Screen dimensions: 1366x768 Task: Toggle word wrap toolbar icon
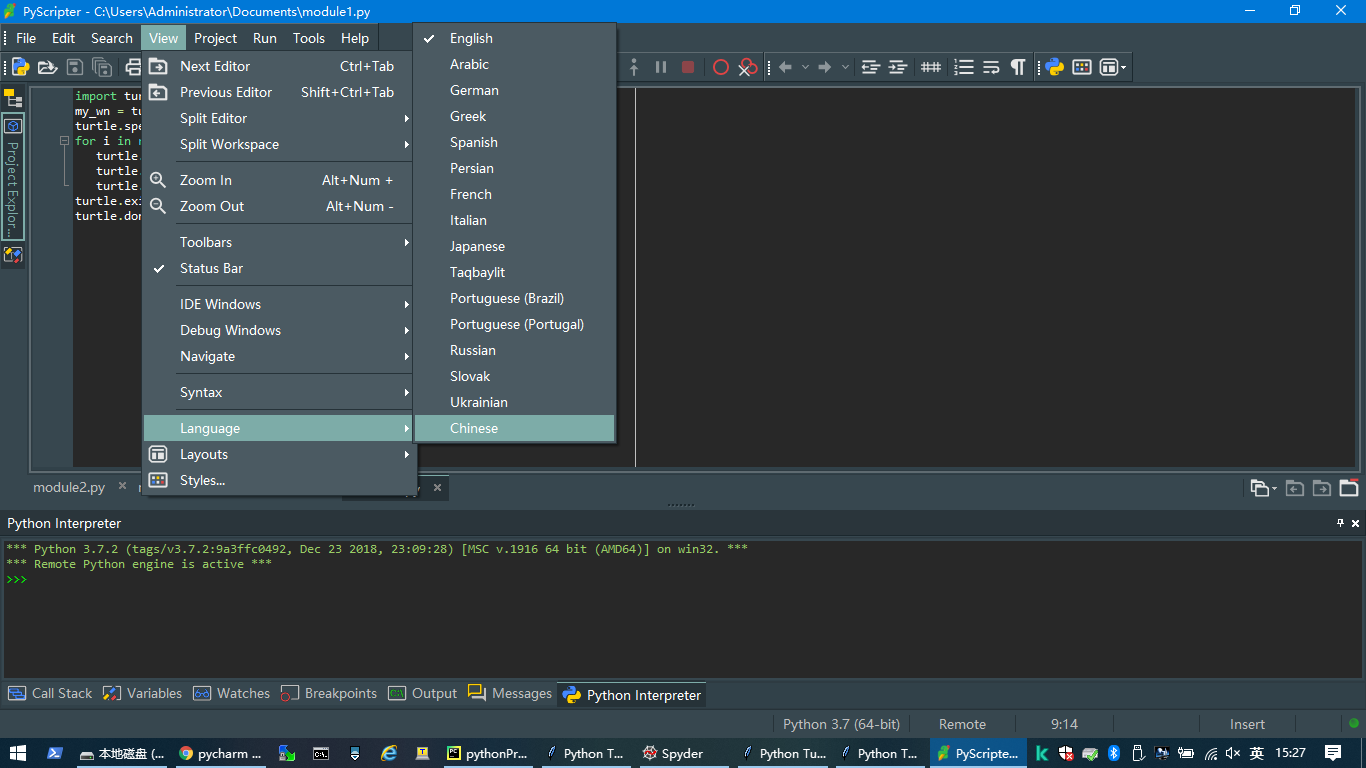[x=991, y=67]
